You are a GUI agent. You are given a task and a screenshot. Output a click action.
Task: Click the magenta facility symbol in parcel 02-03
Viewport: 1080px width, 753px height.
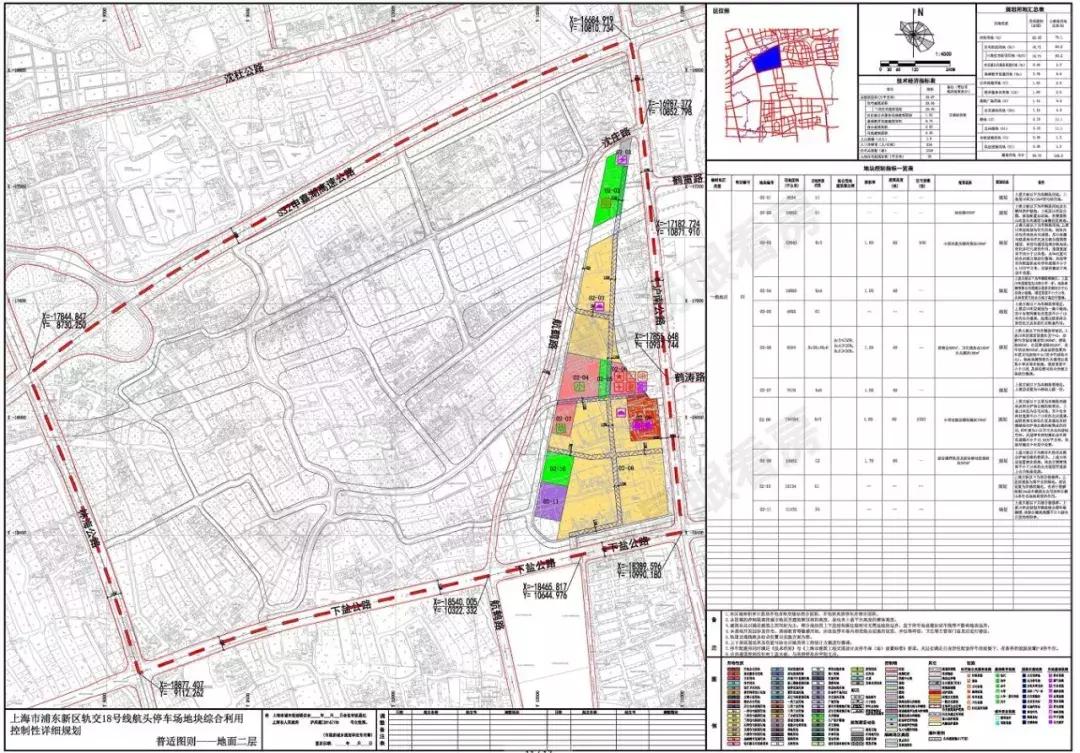click(x=601, y=307)
